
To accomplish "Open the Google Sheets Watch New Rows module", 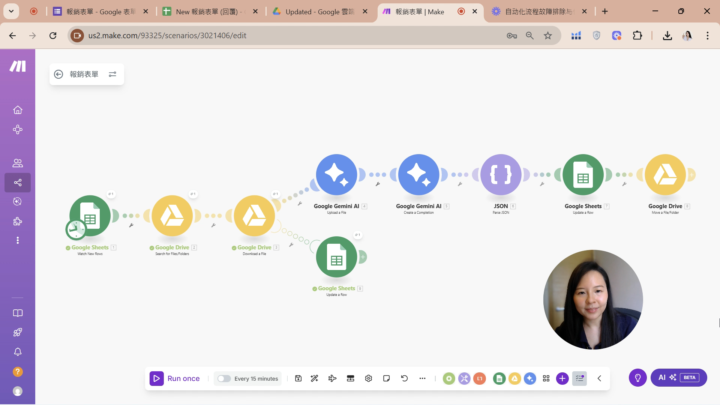I will click(90, 215).
